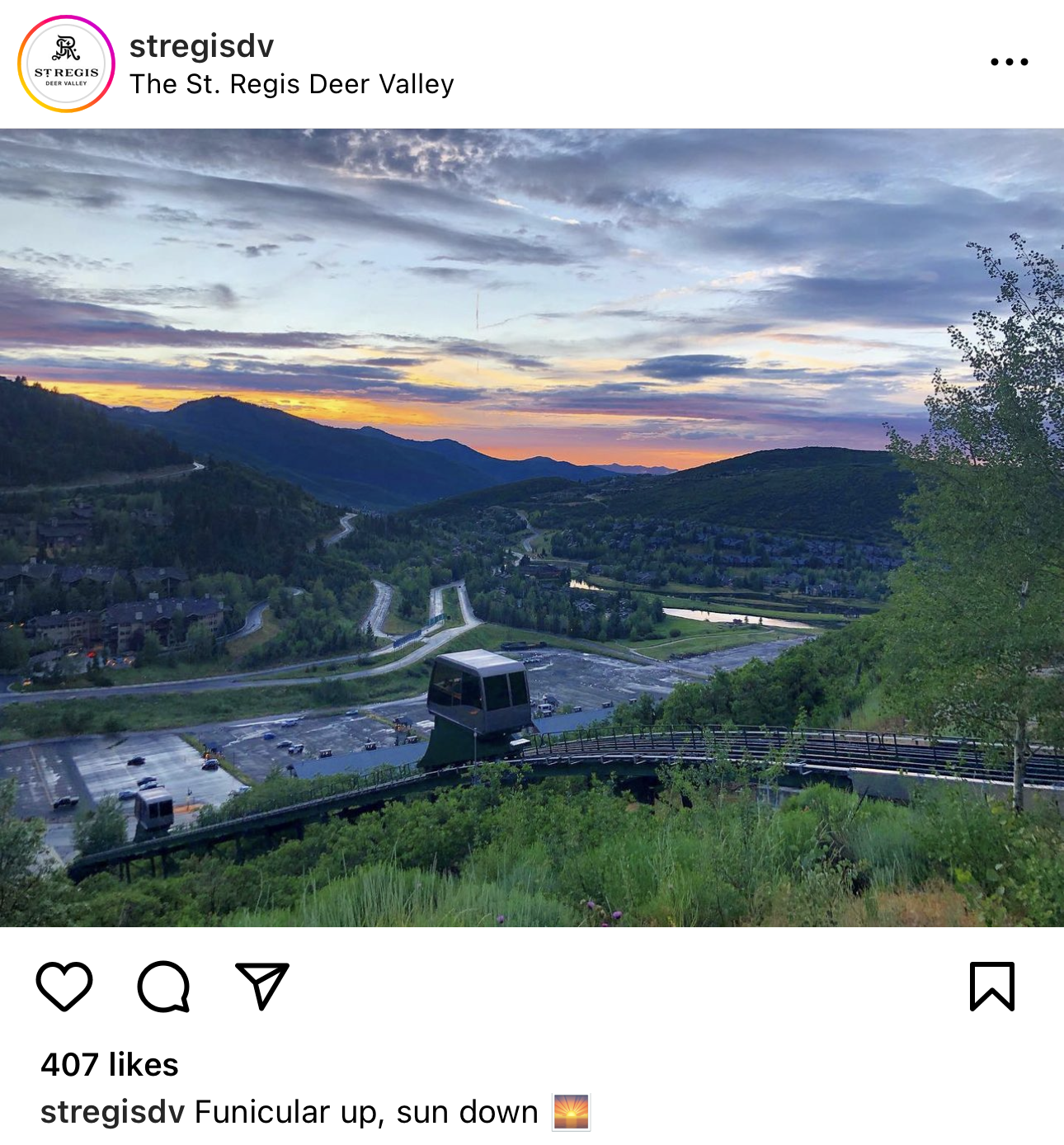
Task: Click the sunset emoji in the caption
Action: [572, 1112]
